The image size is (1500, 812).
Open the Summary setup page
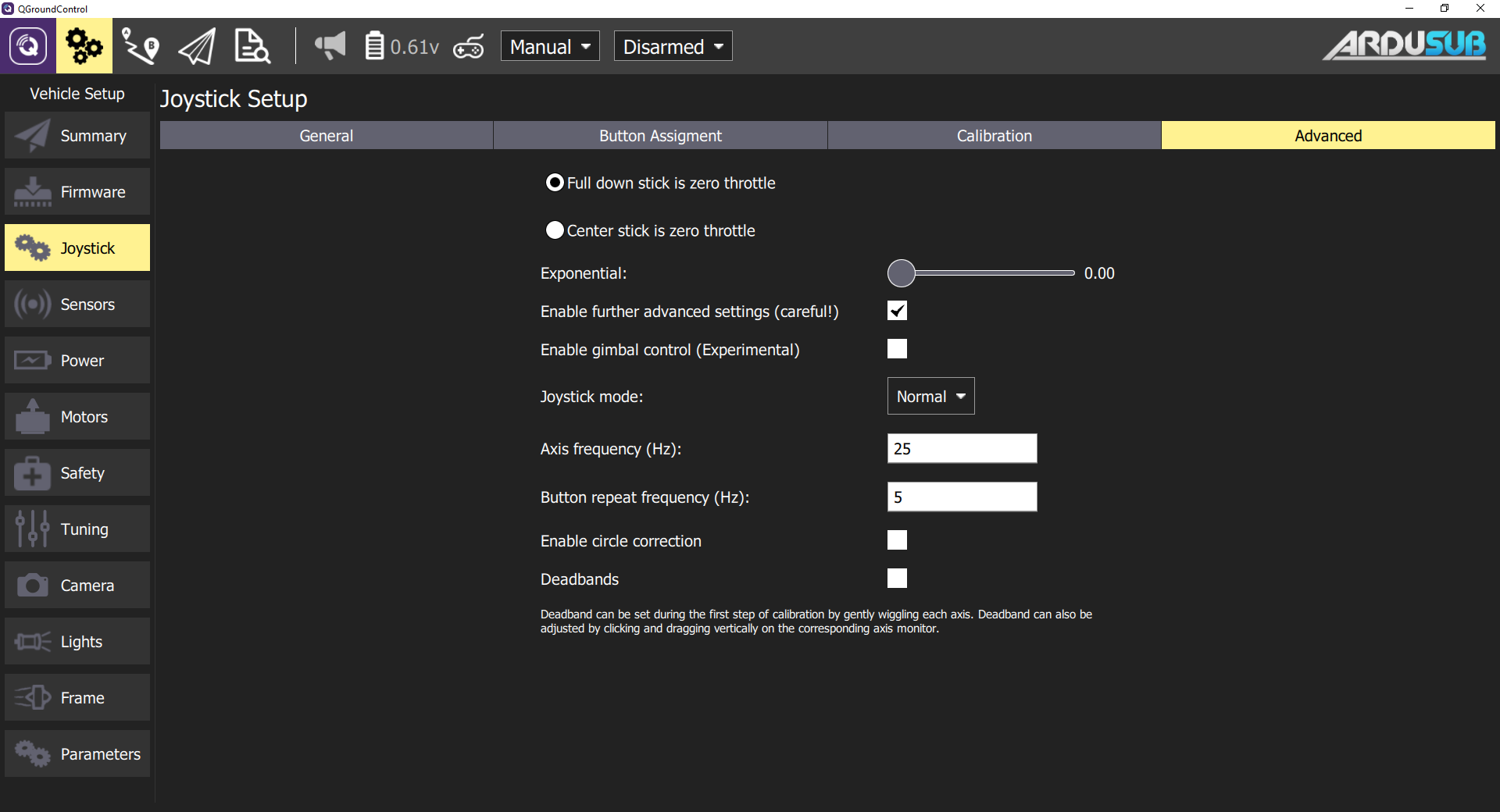click(77, 136)
